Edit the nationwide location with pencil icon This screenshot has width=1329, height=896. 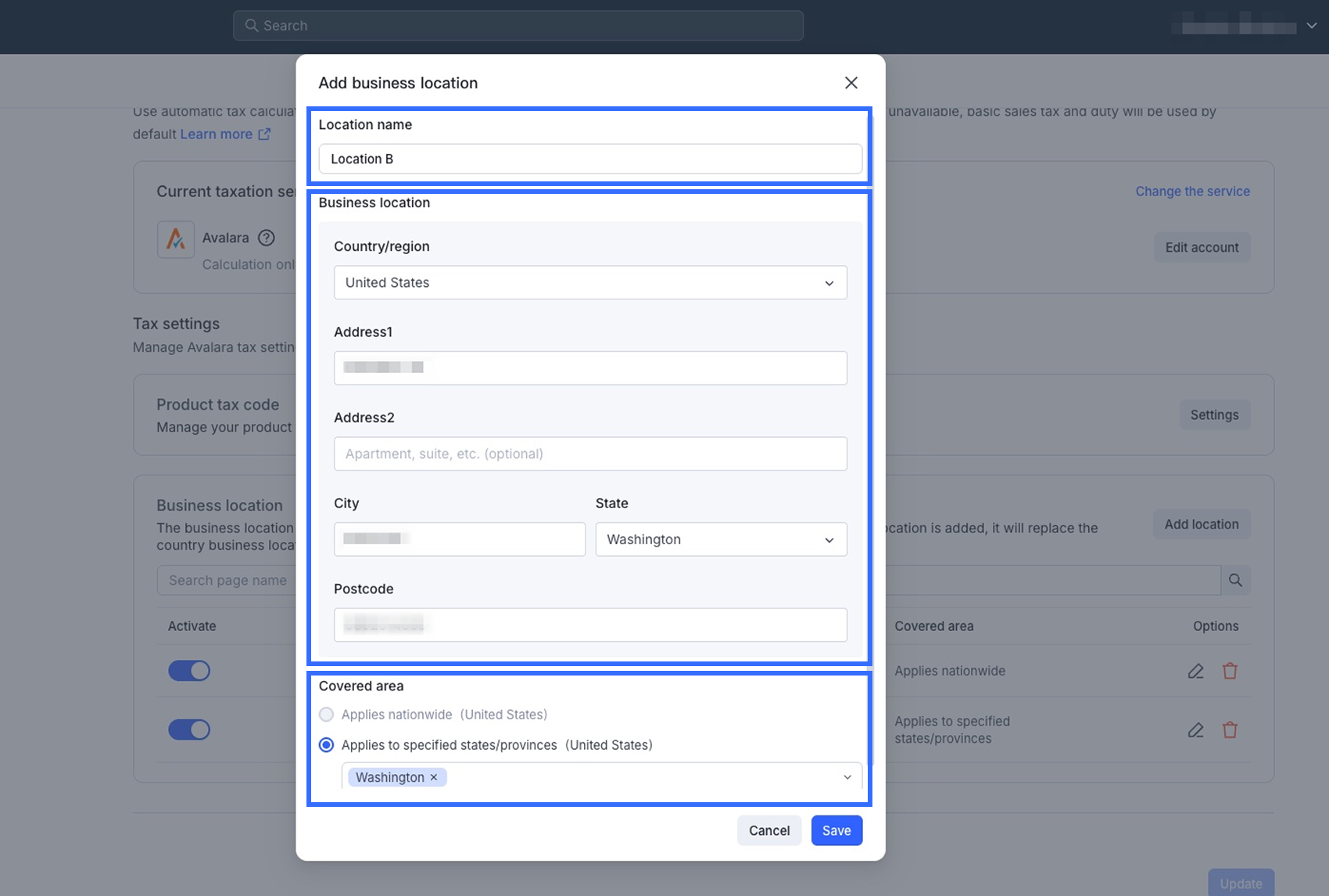(1195, 671)
